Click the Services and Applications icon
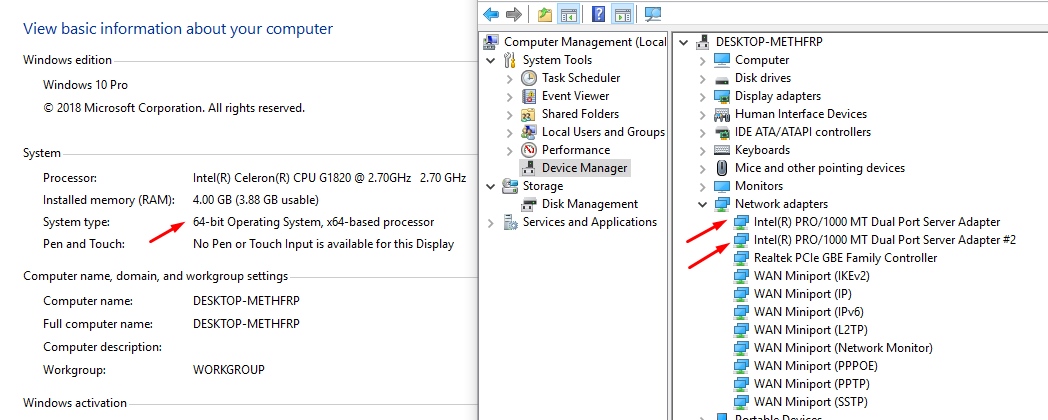The height and width of the screenshot is (420, 1048). [x=510, y=222]
